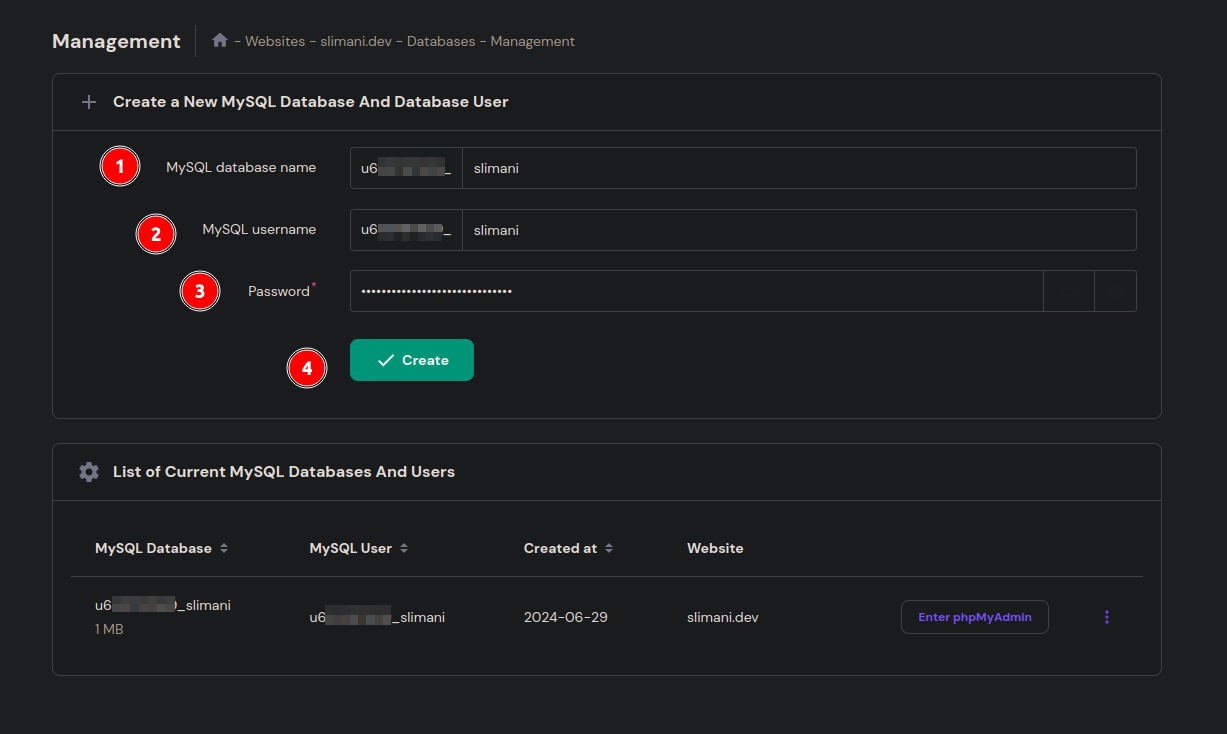
Task: Open slimani.dev in the breadcrumb
Action: point(357,41)
